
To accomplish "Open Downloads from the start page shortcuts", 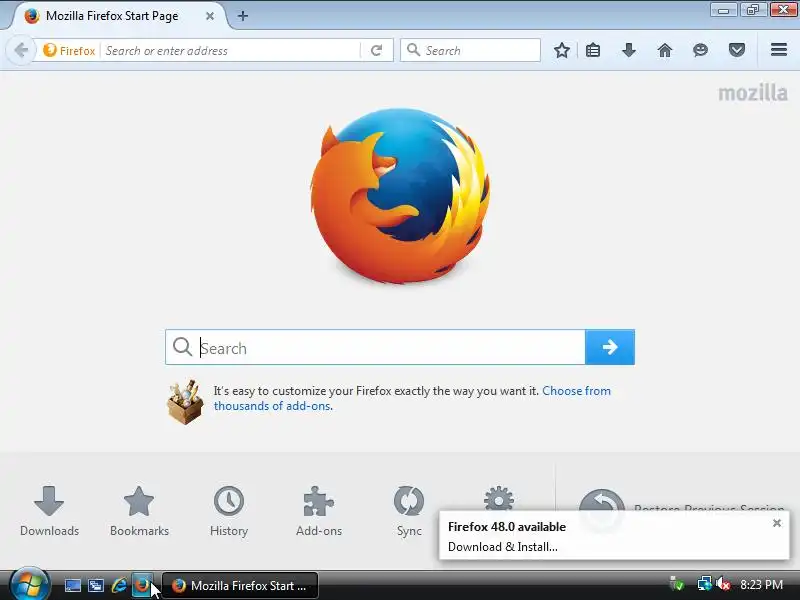I will click(x=49, y=511).
